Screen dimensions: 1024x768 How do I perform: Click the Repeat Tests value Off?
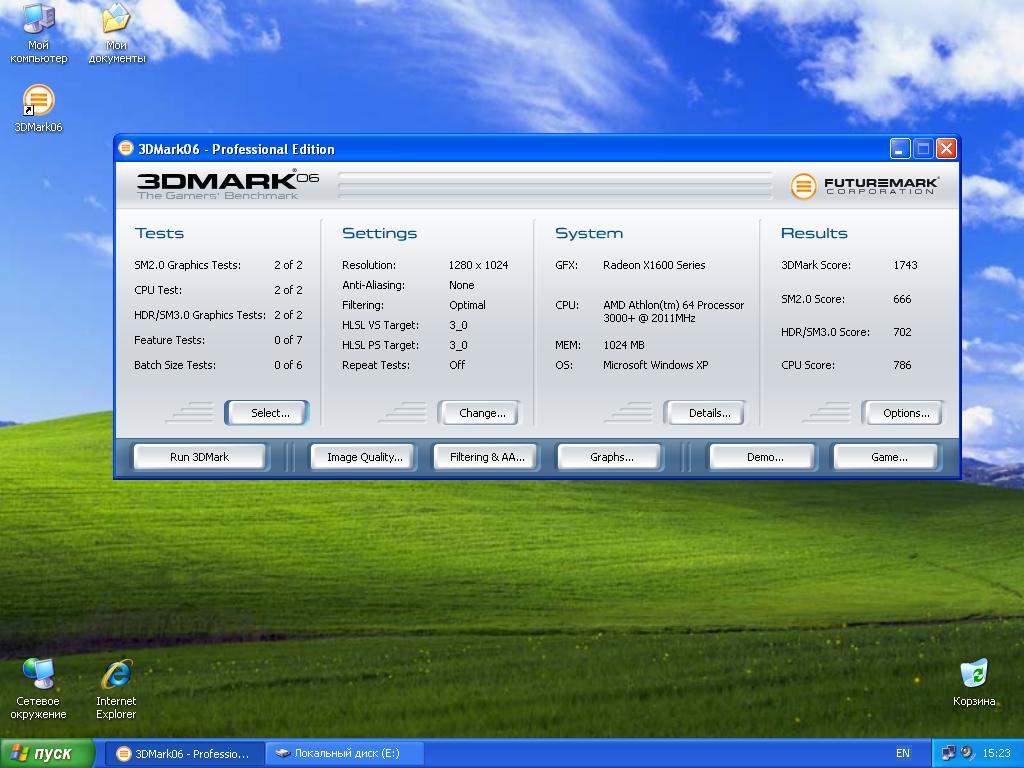pyautogui.click(x=457, y=365)
